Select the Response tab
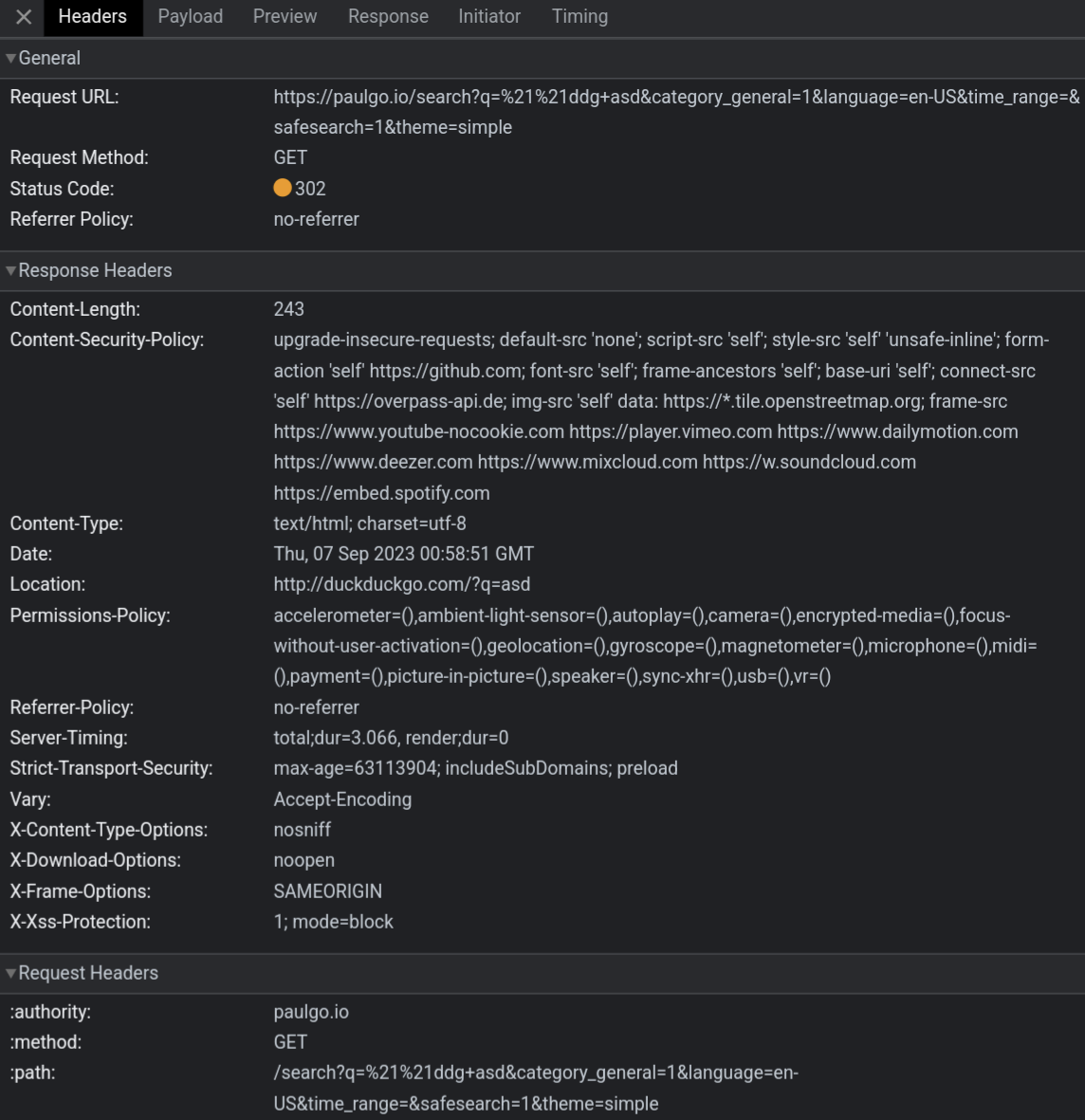Screen dimensions: 1085x1120 387,16
